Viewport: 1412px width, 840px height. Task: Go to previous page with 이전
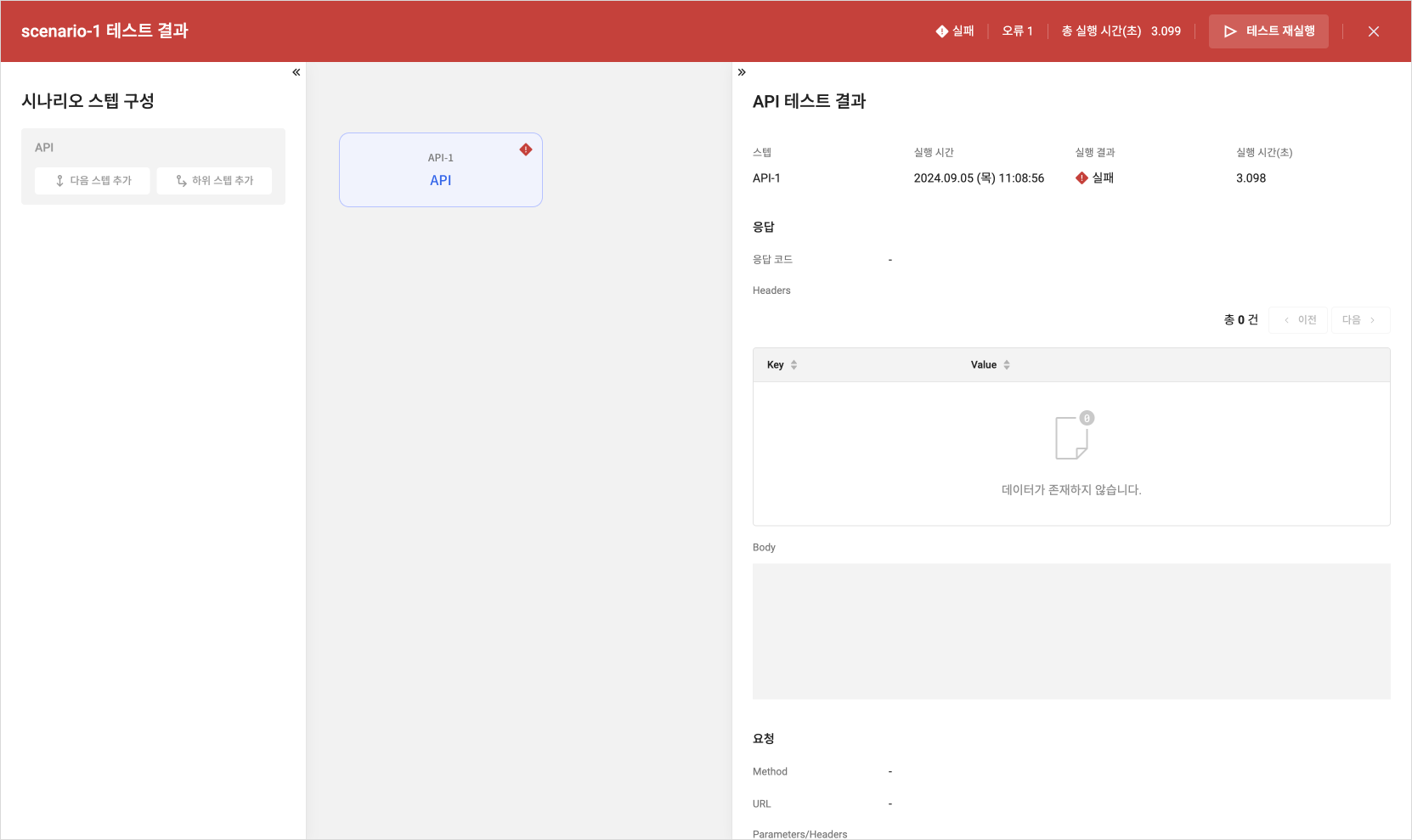click(x=1298, y=320)
